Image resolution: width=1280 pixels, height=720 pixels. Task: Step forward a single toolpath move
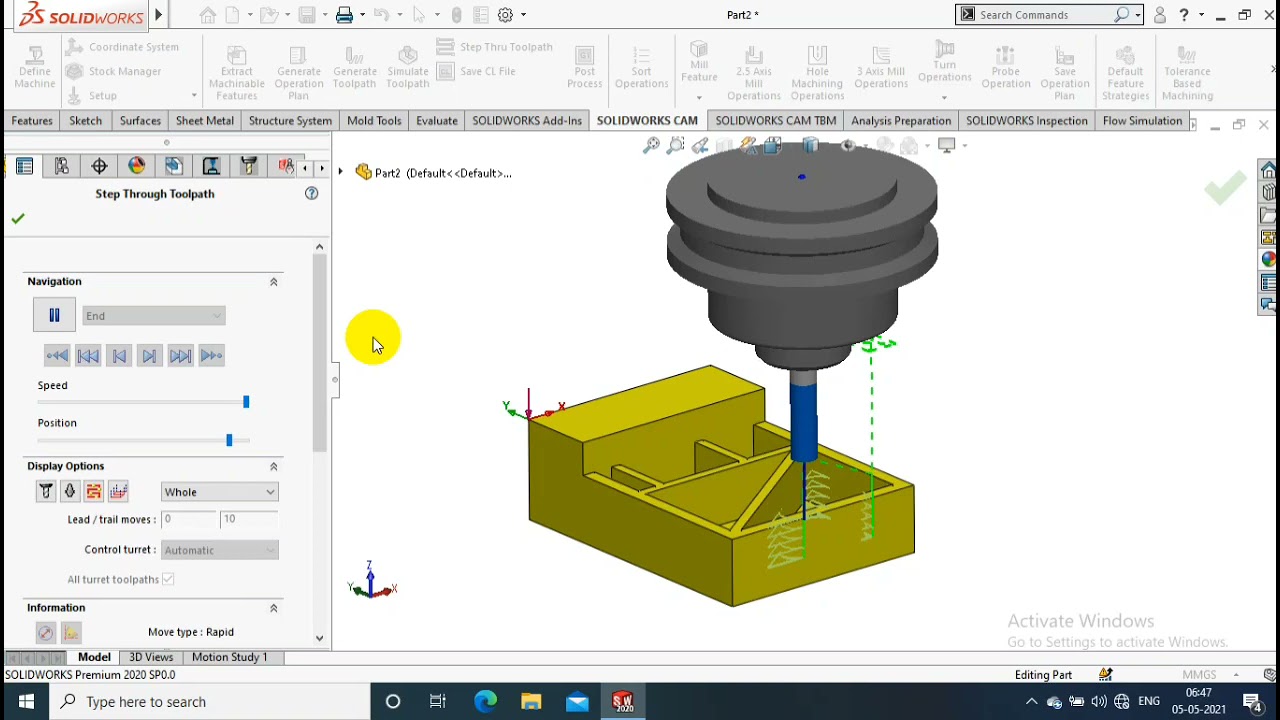pyautogui.click(x=150, y=356)
